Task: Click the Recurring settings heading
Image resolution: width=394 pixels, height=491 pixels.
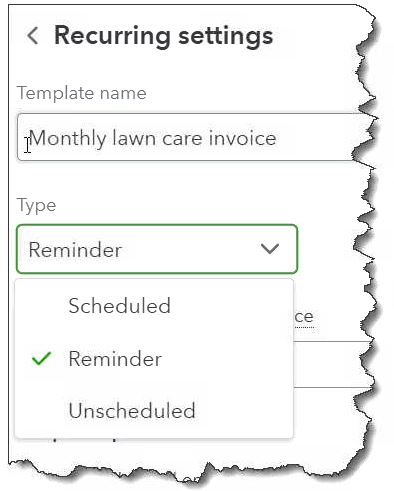Action: (x=164, y=35)
